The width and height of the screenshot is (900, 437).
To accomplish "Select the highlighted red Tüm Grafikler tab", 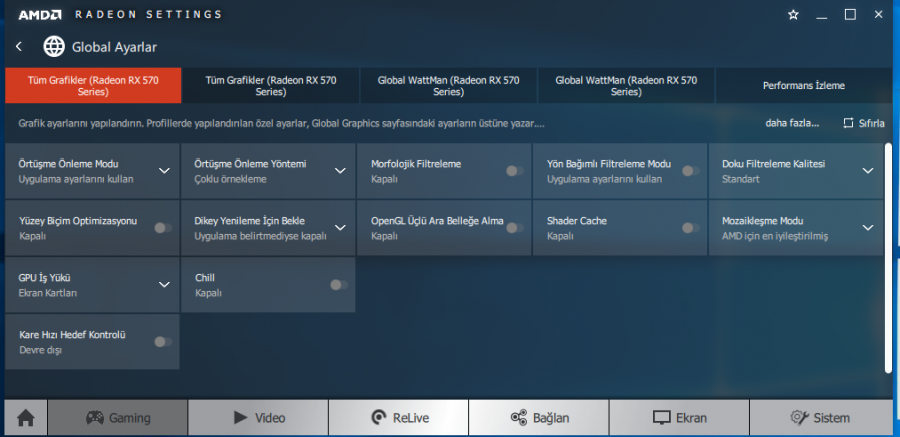I will click(93, 86).
